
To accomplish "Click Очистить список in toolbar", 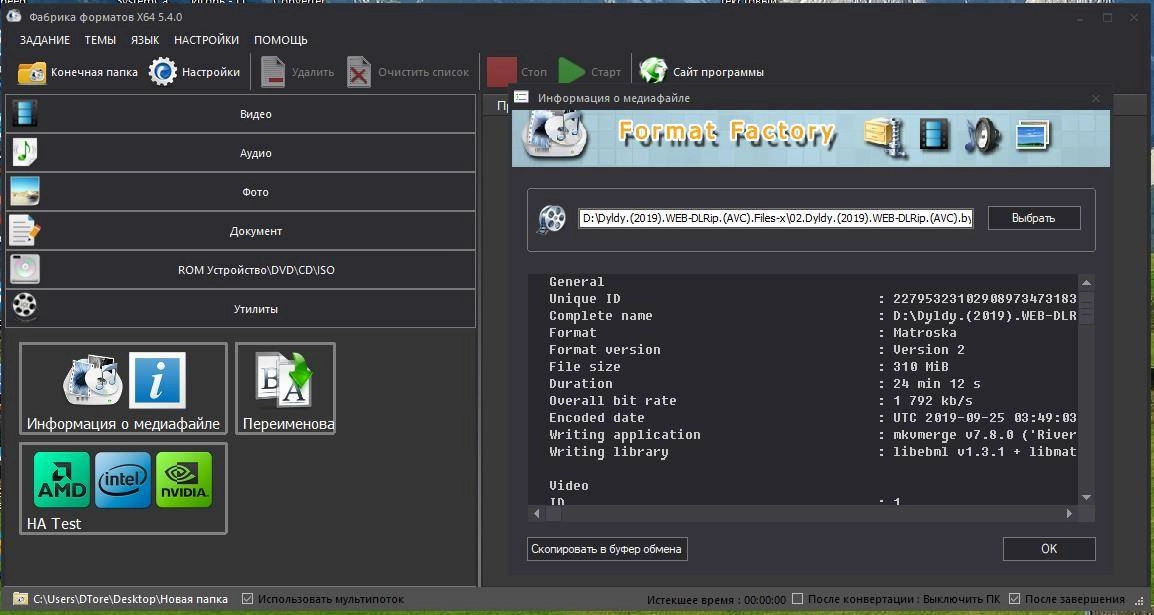I will coord(408,72).
